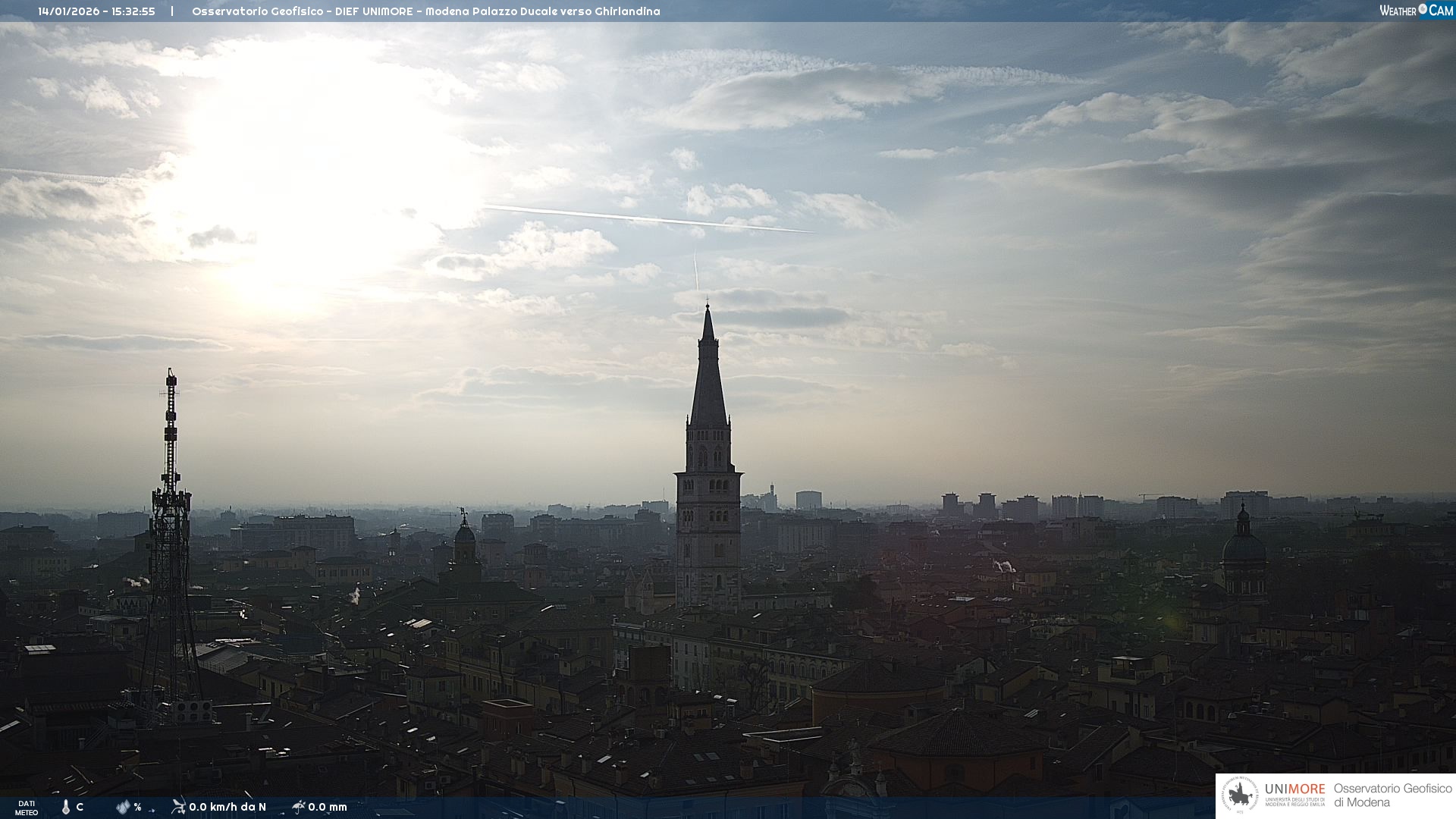
Task: Click the DATI METEO label
Action: [x=27, y=808]
